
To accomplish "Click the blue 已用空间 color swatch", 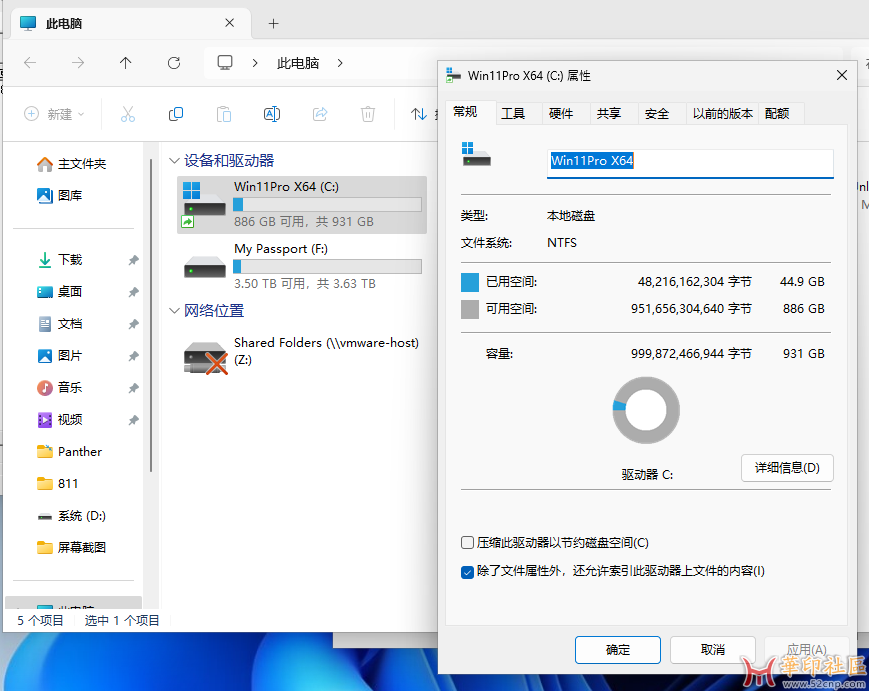I will pyautogui.click(x=470, y=282).
